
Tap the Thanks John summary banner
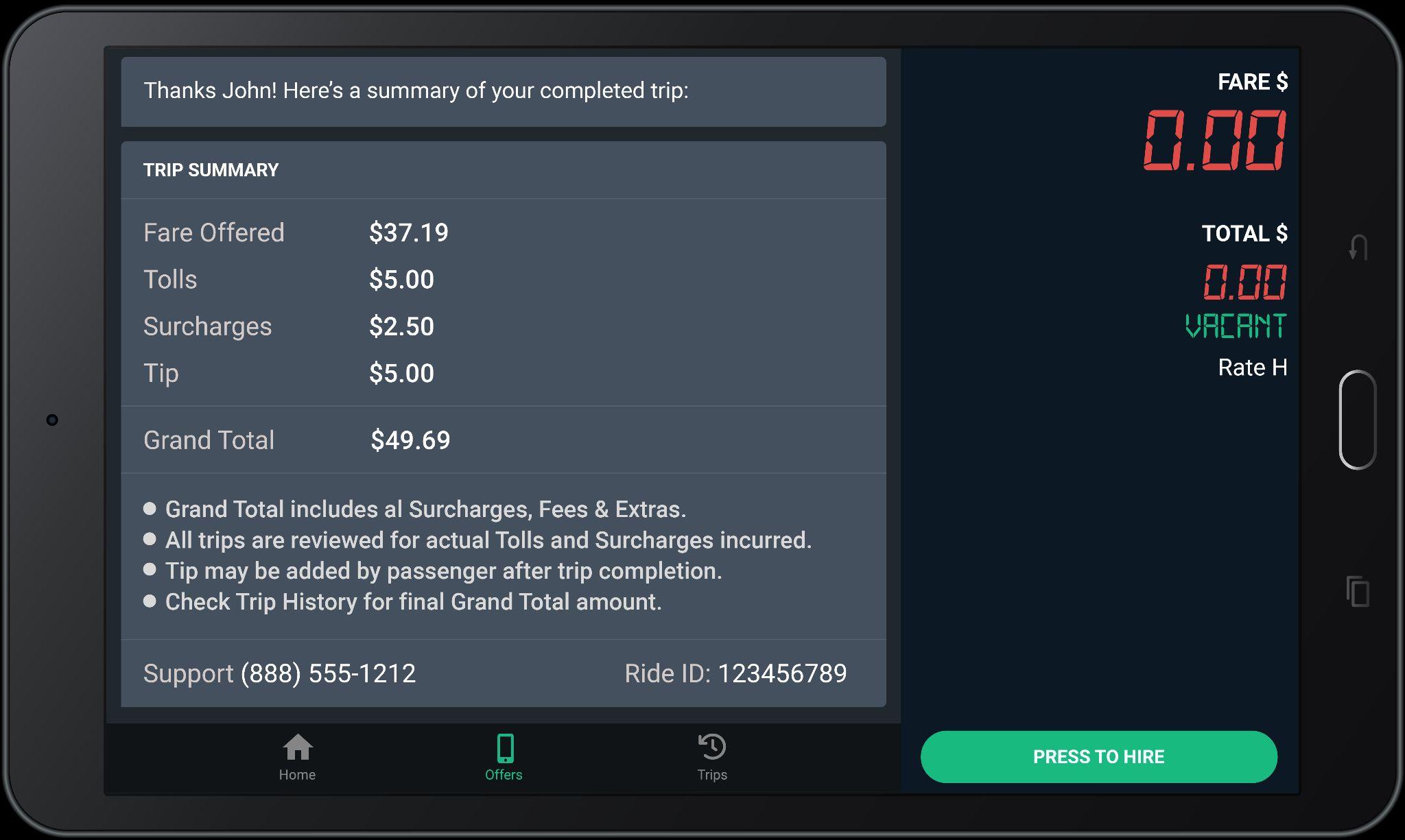point(416,91)
